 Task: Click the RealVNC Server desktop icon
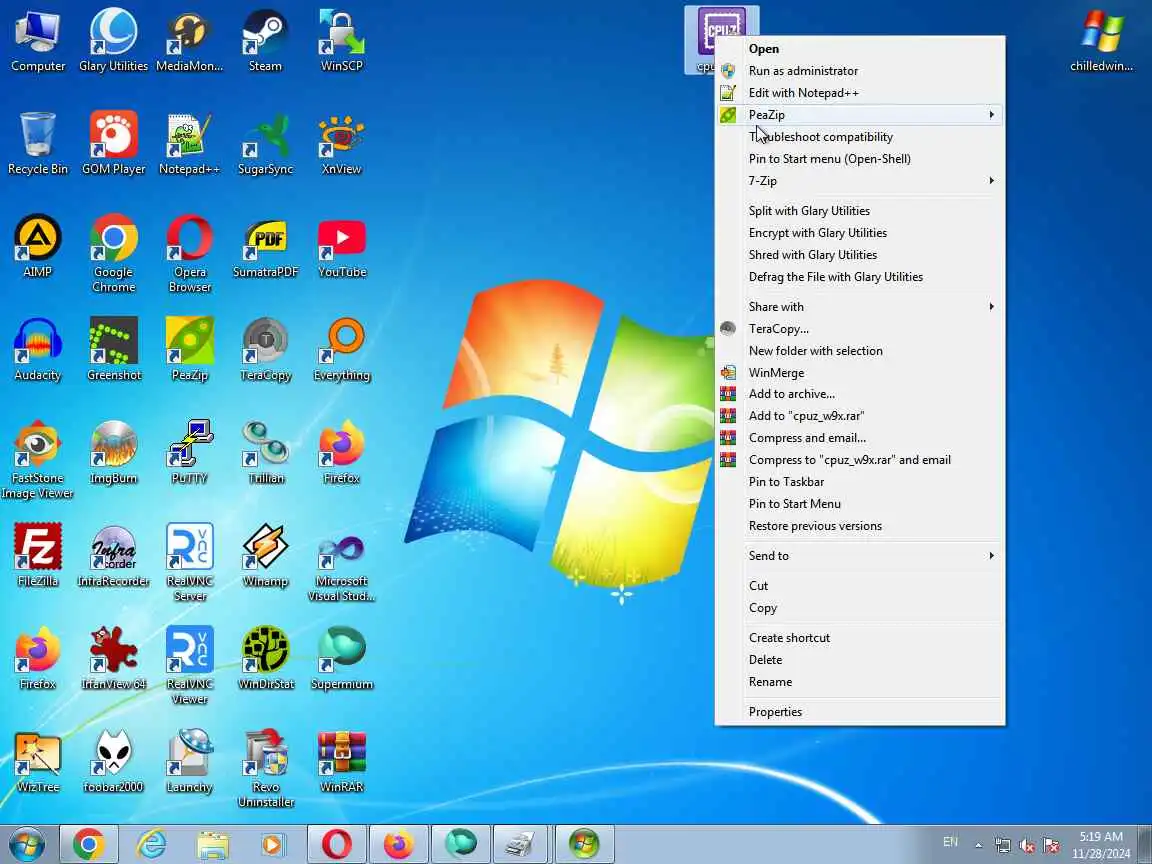(x=190, y=562)
